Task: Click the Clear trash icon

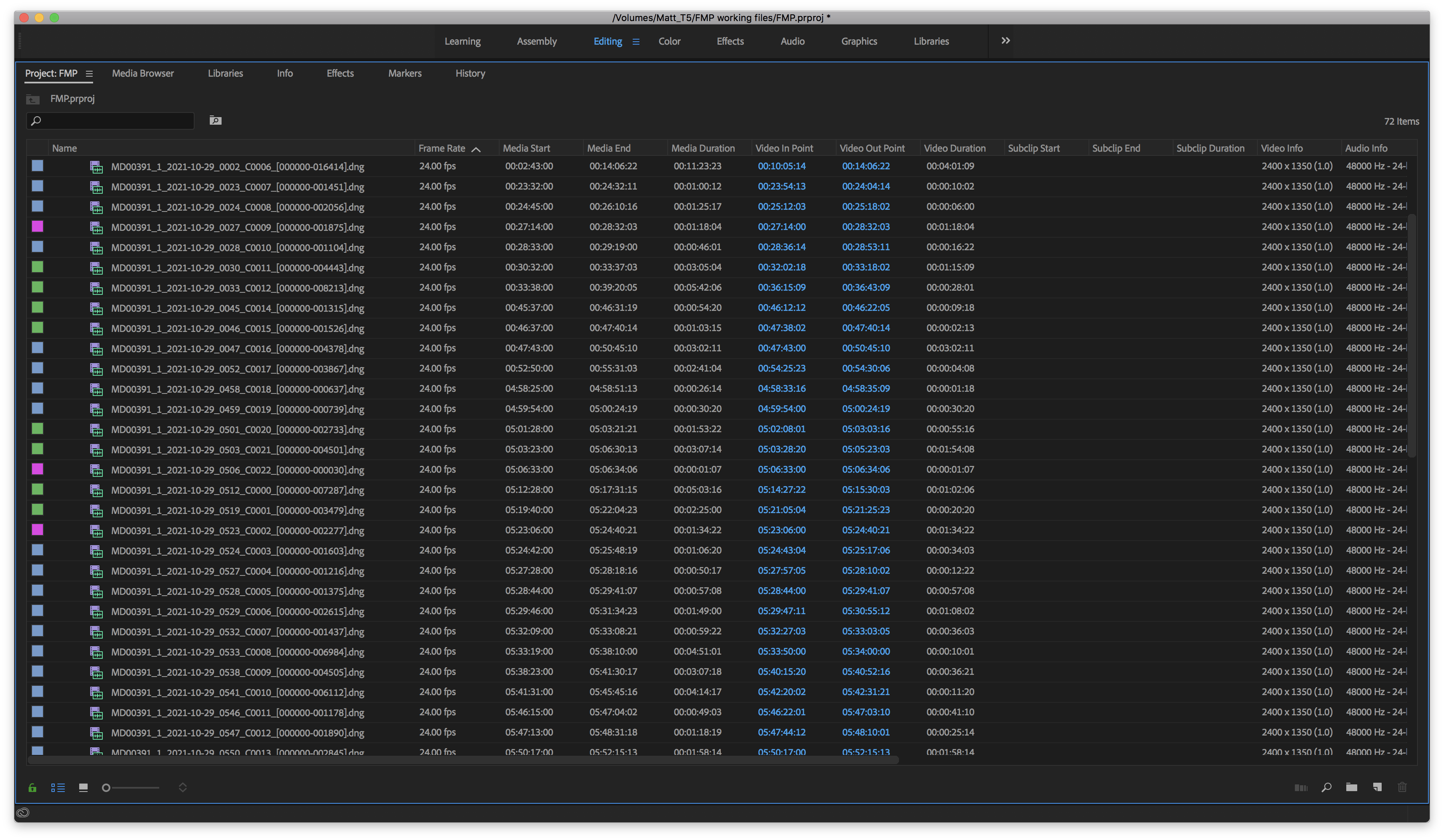Action: coord(1402,788)
